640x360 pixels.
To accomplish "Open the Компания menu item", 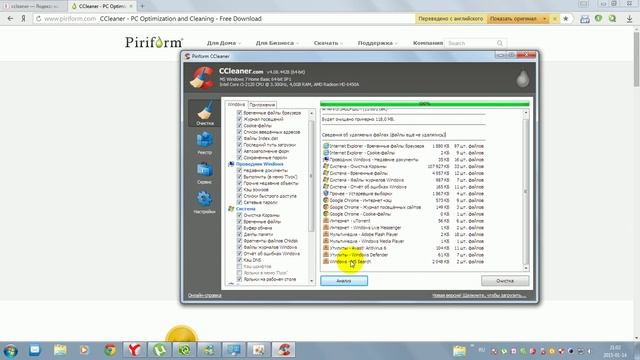I will click(428, 43).
